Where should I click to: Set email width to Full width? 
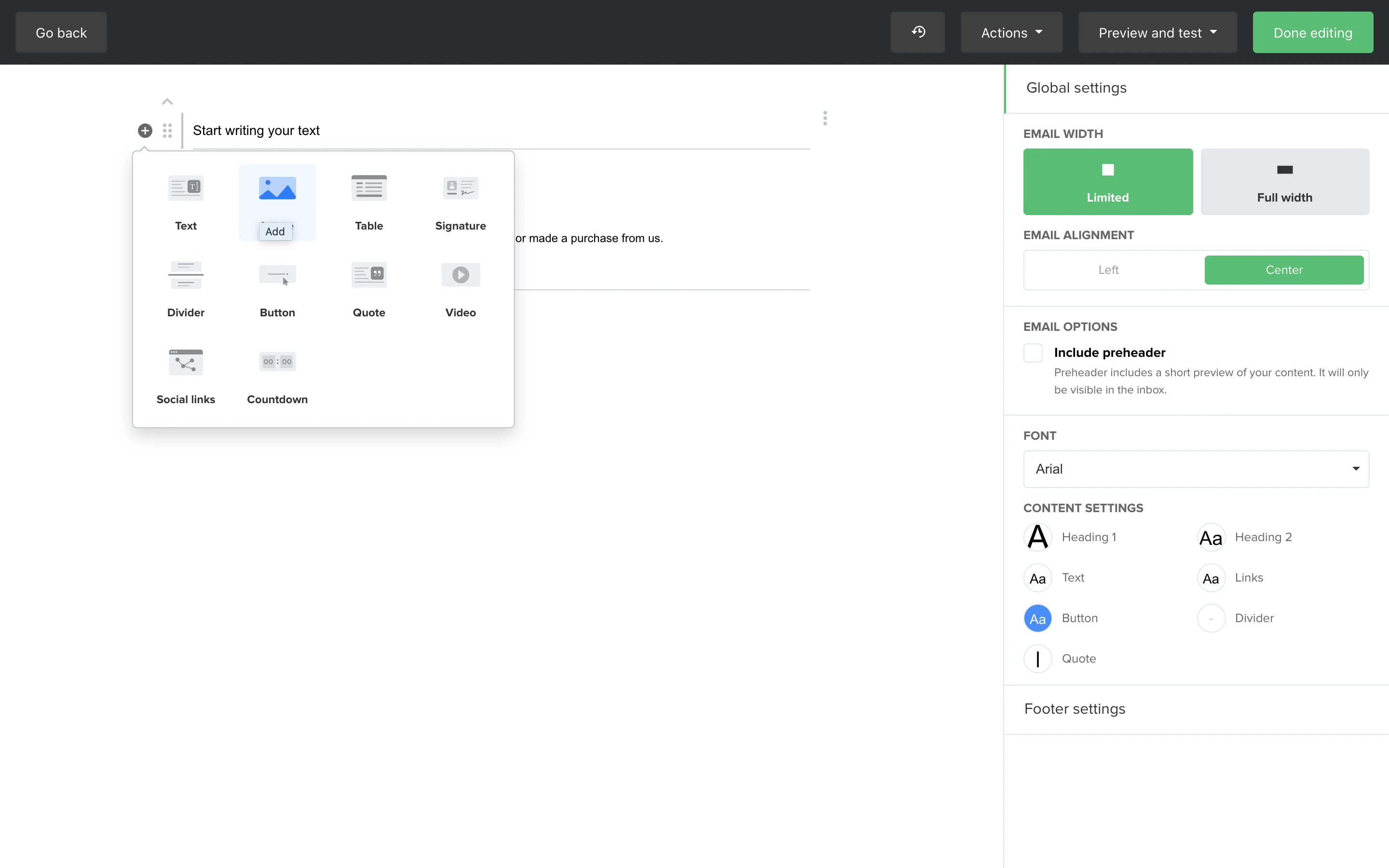[x=1284, y=181]
